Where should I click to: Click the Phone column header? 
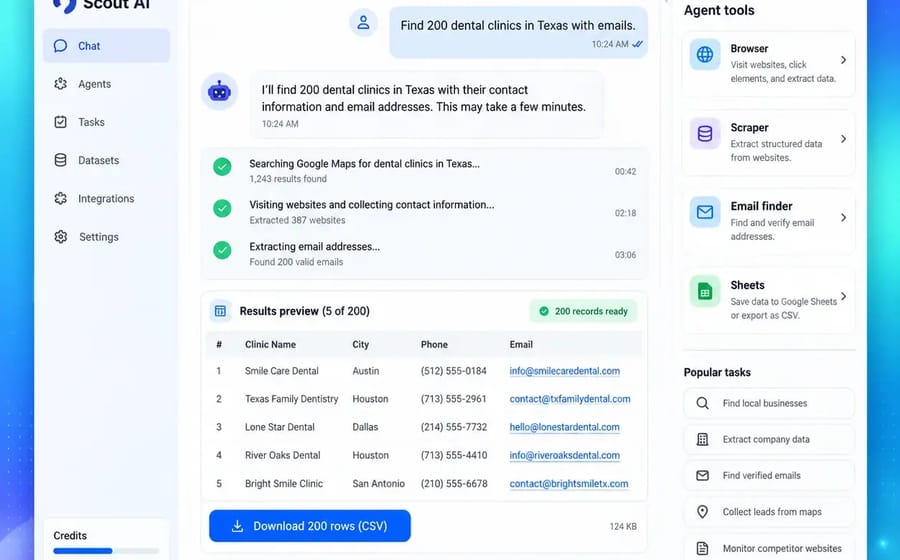point(434,344)
